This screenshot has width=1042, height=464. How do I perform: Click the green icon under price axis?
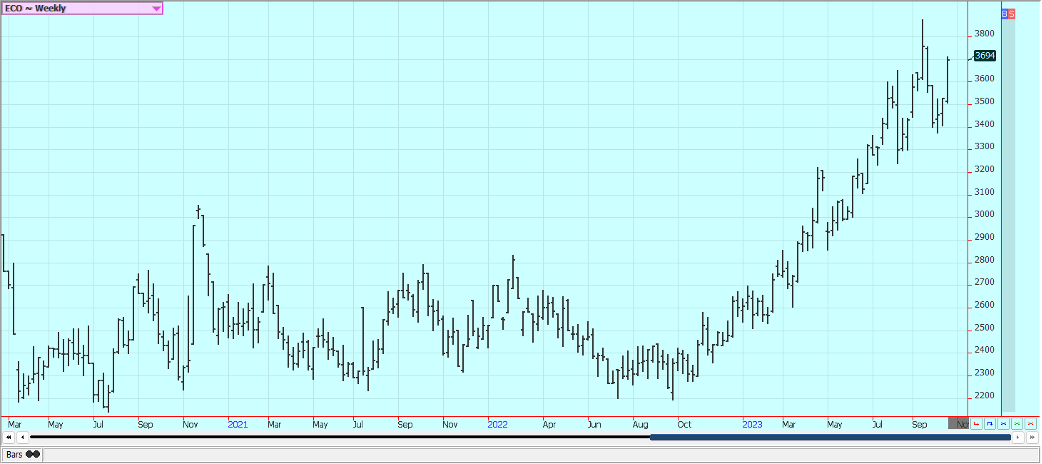[x=1017, y=423]
